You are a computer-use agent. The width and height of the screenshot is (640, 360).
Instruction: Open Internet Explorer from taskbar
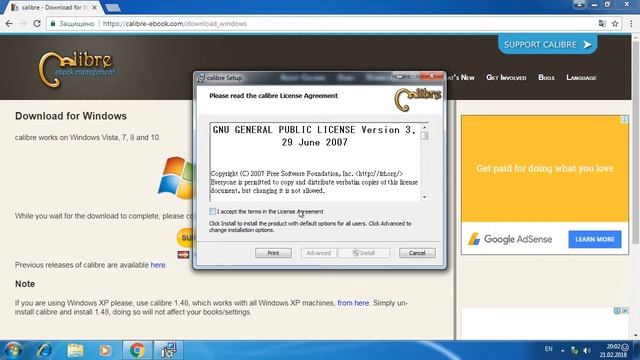pos(44,350)
